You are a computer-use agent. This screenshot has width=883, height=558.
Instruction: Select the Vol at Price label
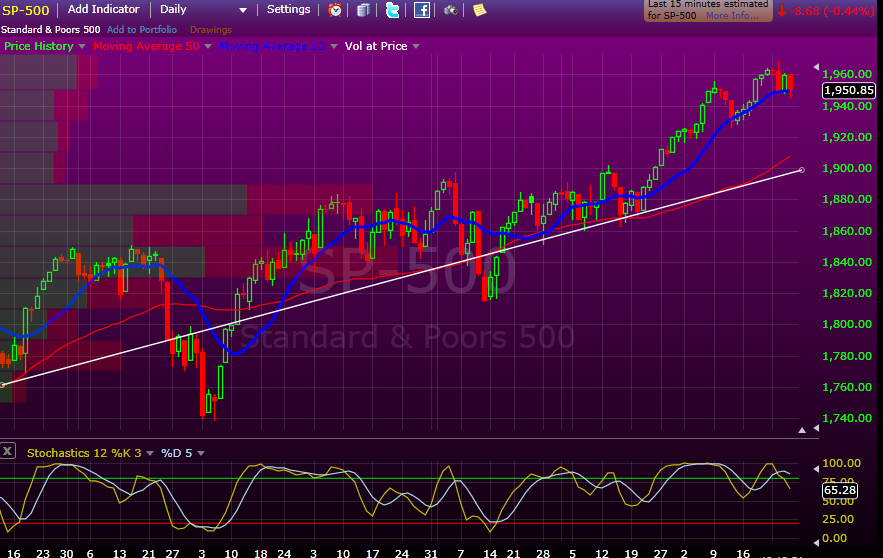376,46
